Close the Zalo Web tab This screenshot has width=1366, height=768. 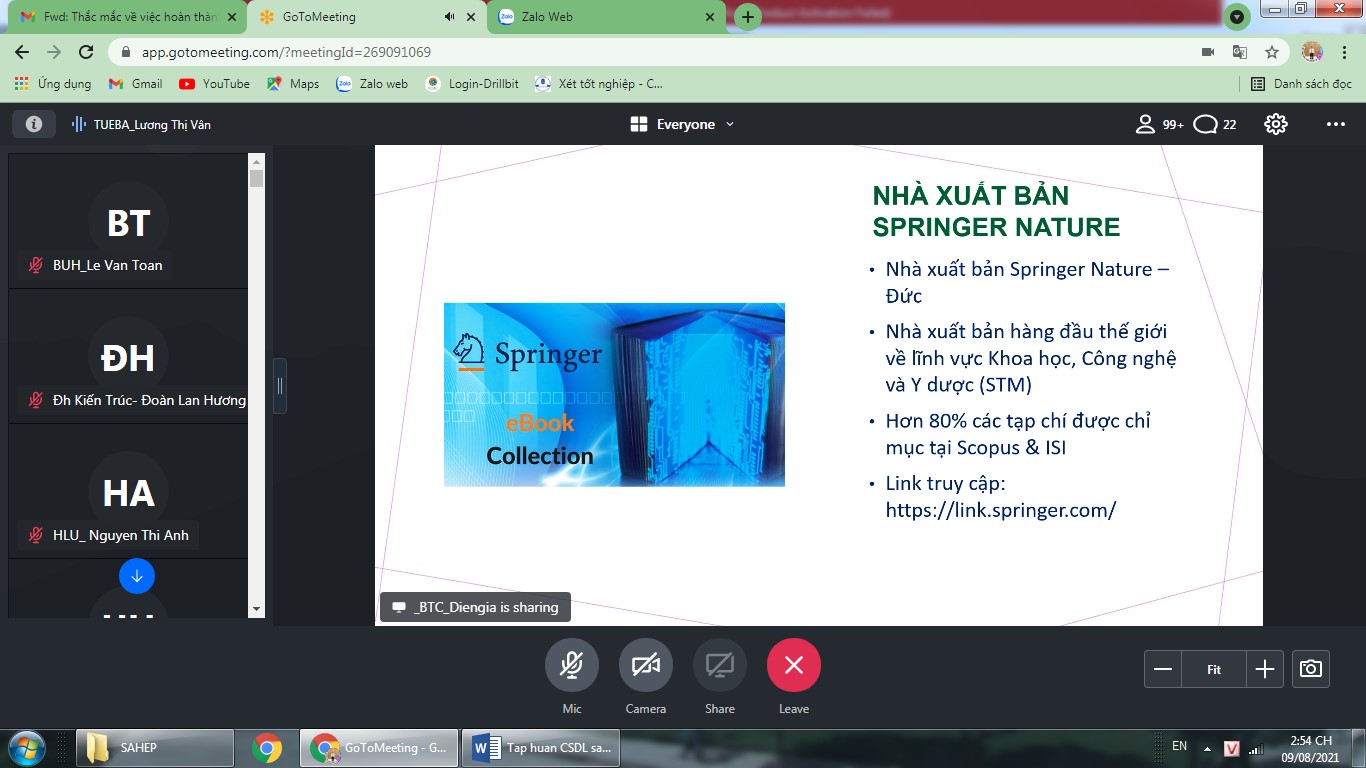coord(711,17)
